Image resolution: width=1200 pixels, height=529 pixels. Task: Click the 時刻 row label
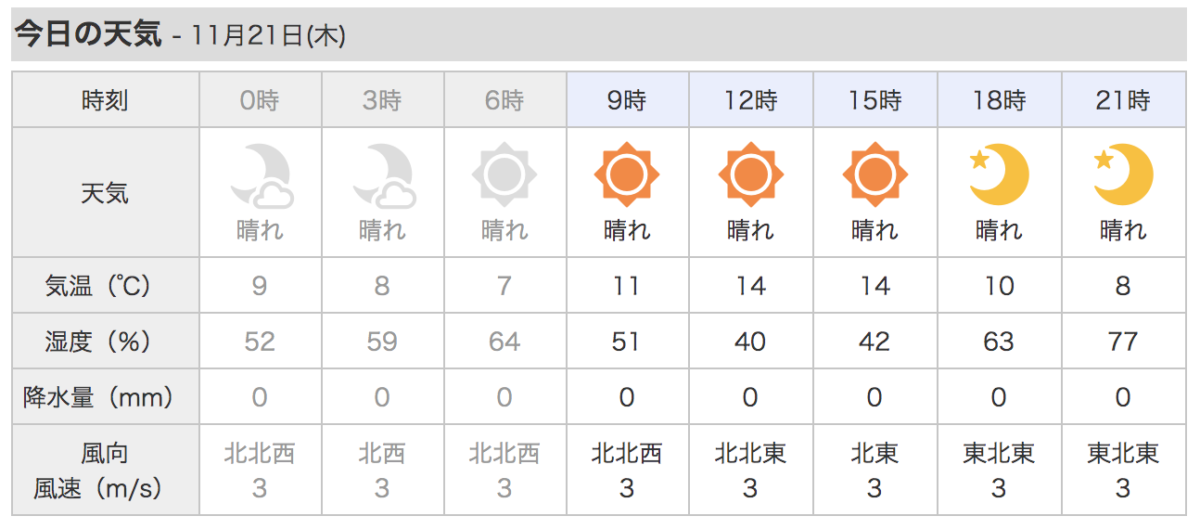pyautogui.click(x=105, y=100)
